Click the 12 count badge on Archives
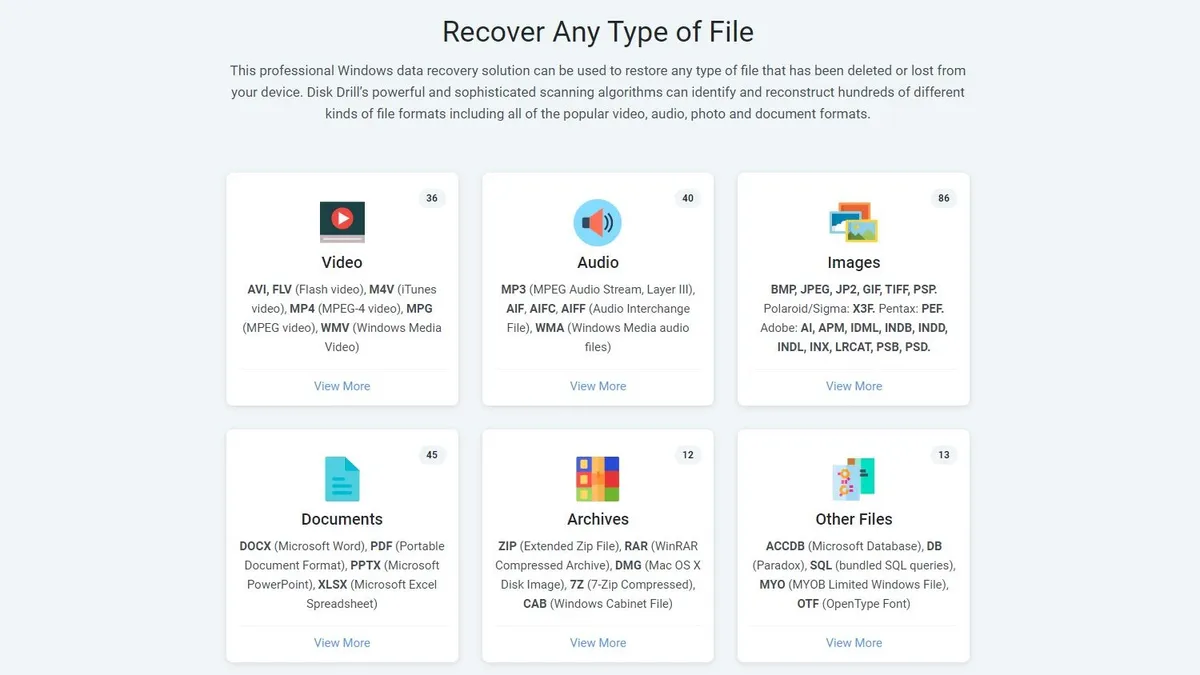This screenshot has width=1200, height=675. pos(688,455)
